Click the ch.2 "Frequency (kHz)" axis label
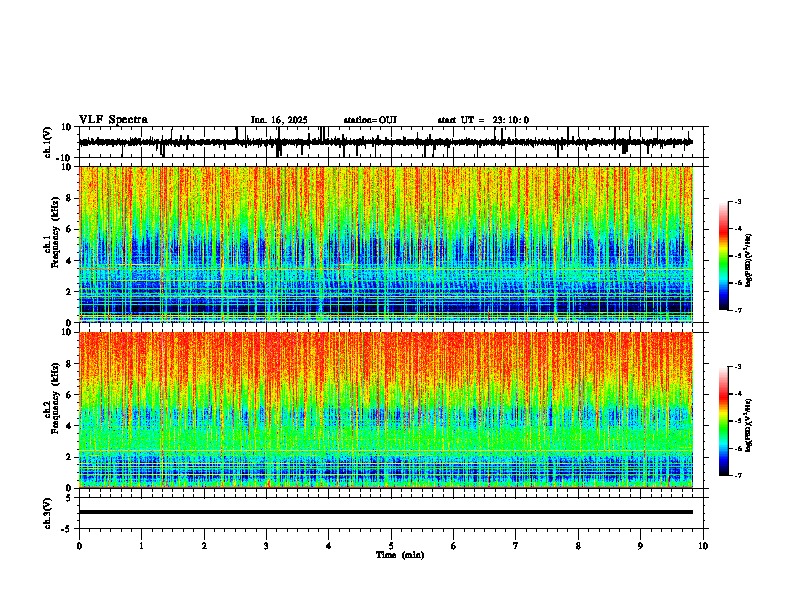 click(55, 398)
